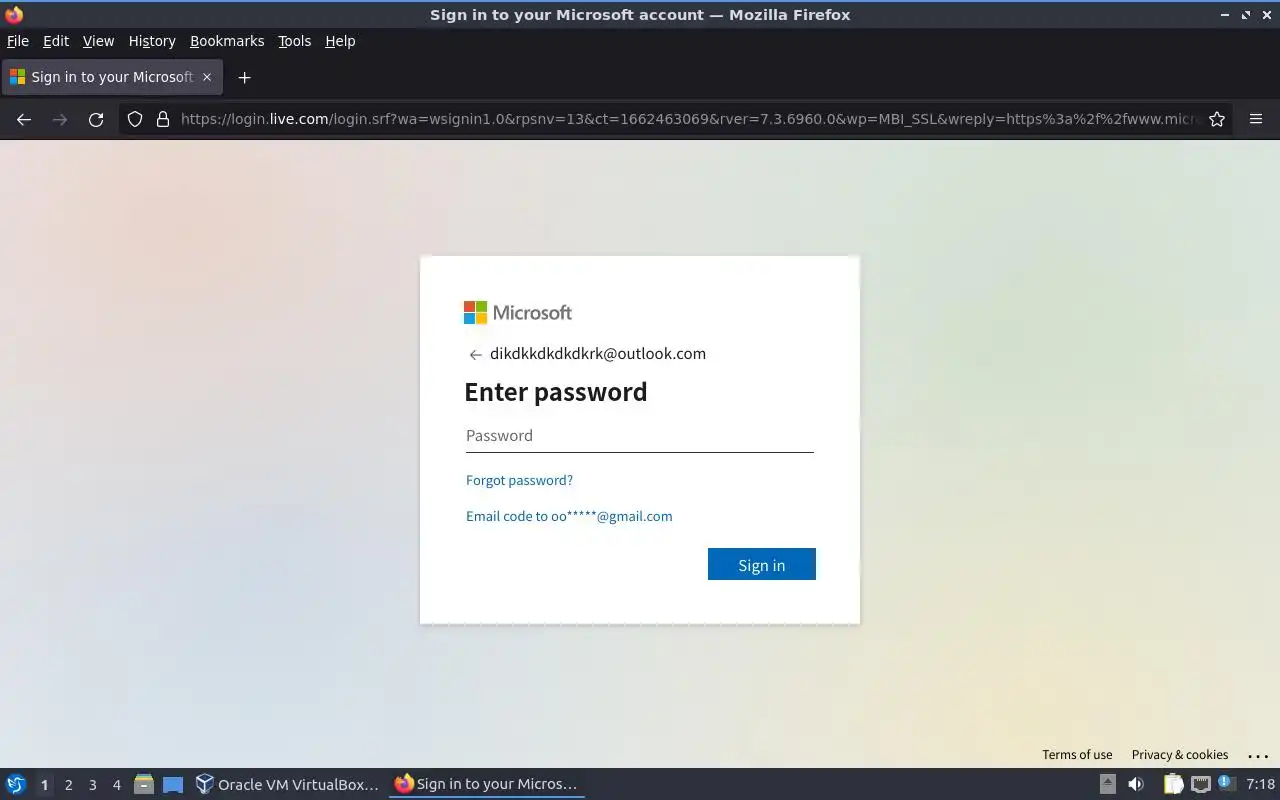This screenshot has height=800, width=1280.
Task: Switch to workspace 2 in taskbar
Action: (x=68, y=785)
